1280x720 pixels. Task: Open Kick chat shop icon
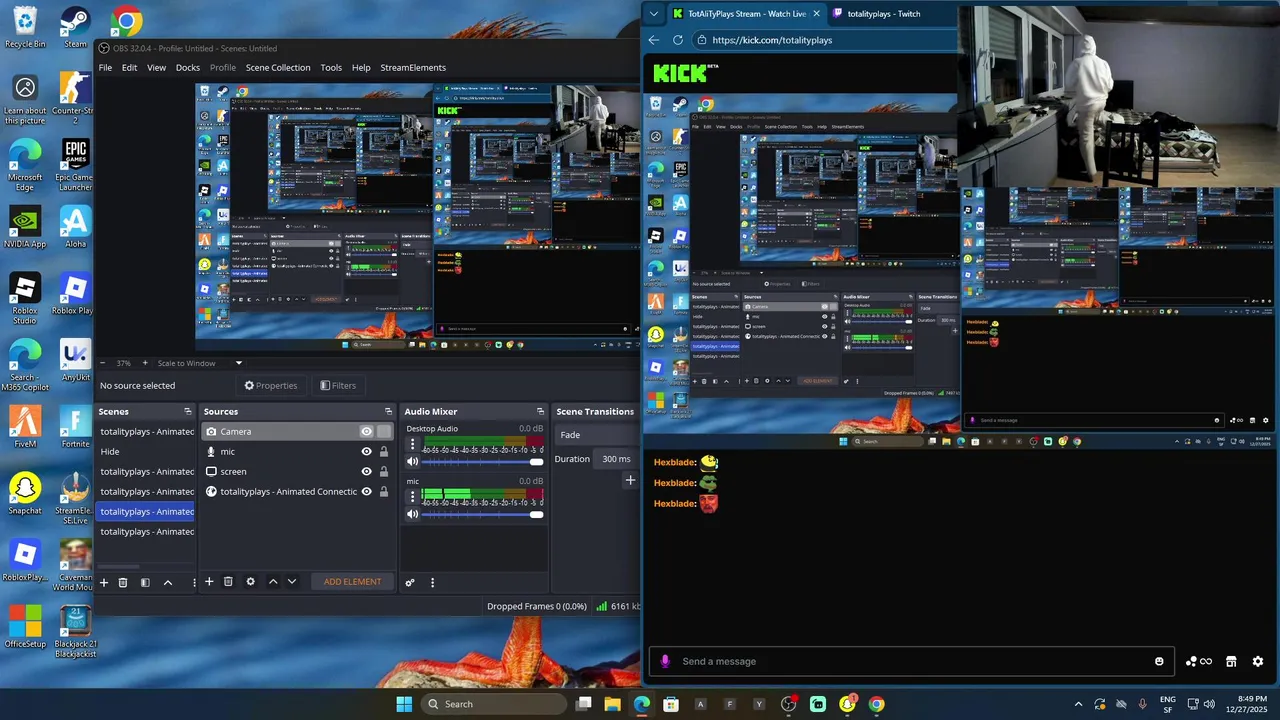(x=1231, y=661)
